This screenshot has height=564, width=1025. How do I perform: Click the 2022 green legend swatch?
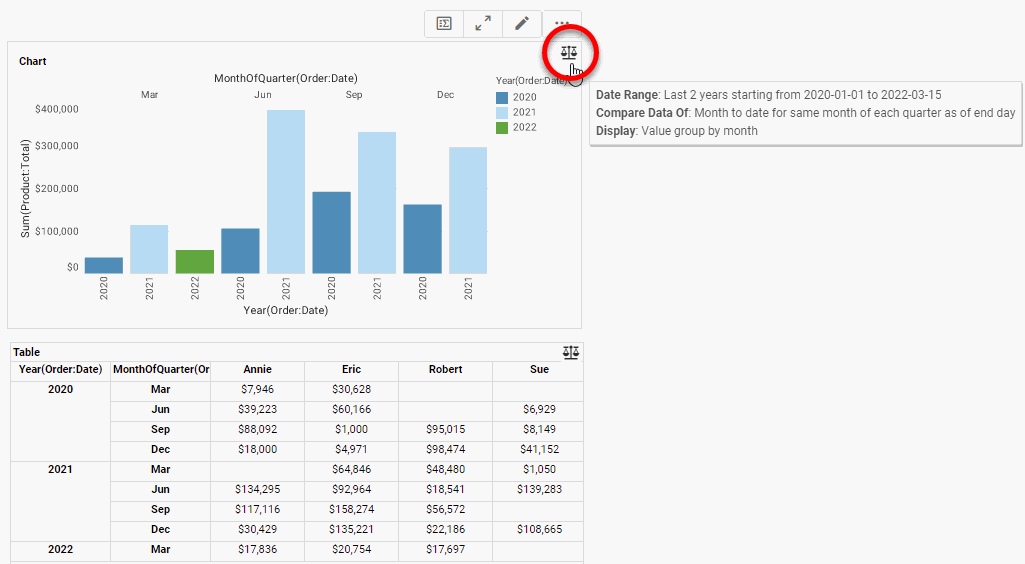point(502,128)
